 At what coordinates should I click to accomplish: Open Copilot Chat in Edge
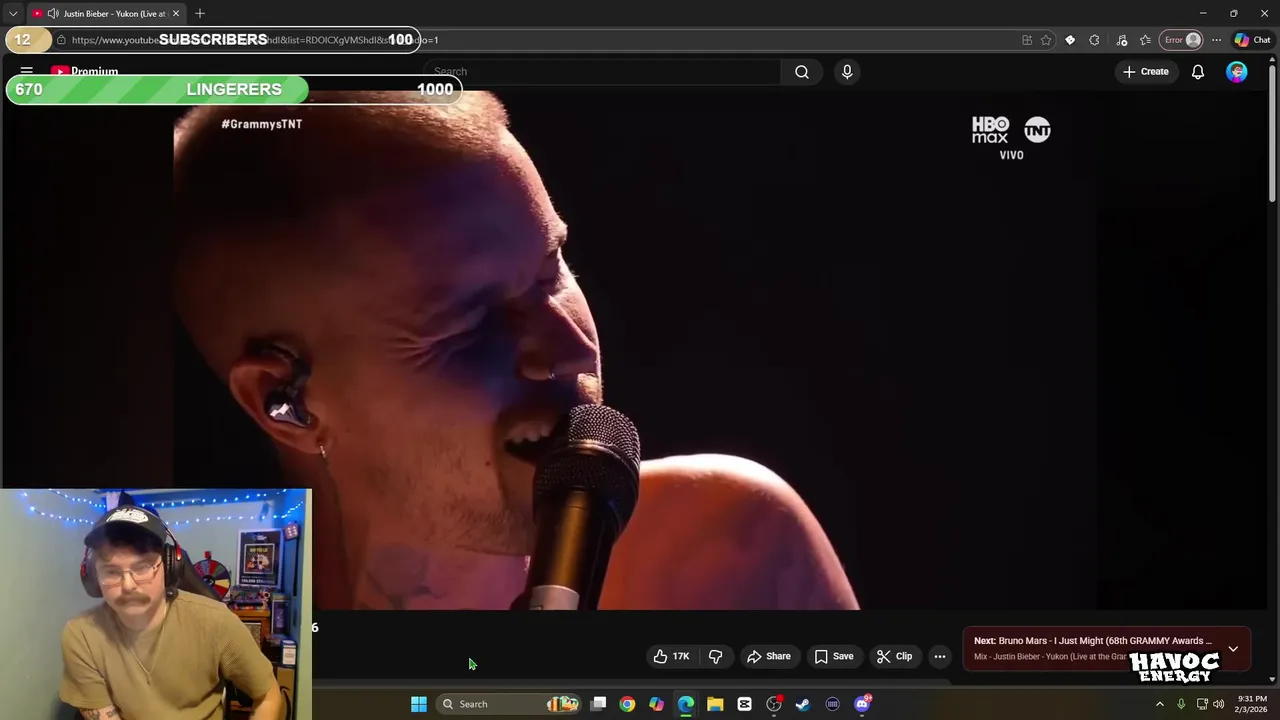[1253, 40]
